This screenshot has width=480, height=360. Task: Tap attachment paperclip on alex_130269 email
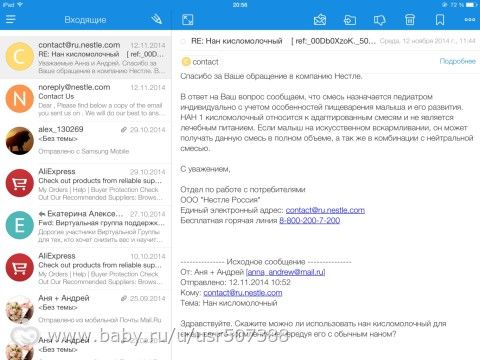123,130
